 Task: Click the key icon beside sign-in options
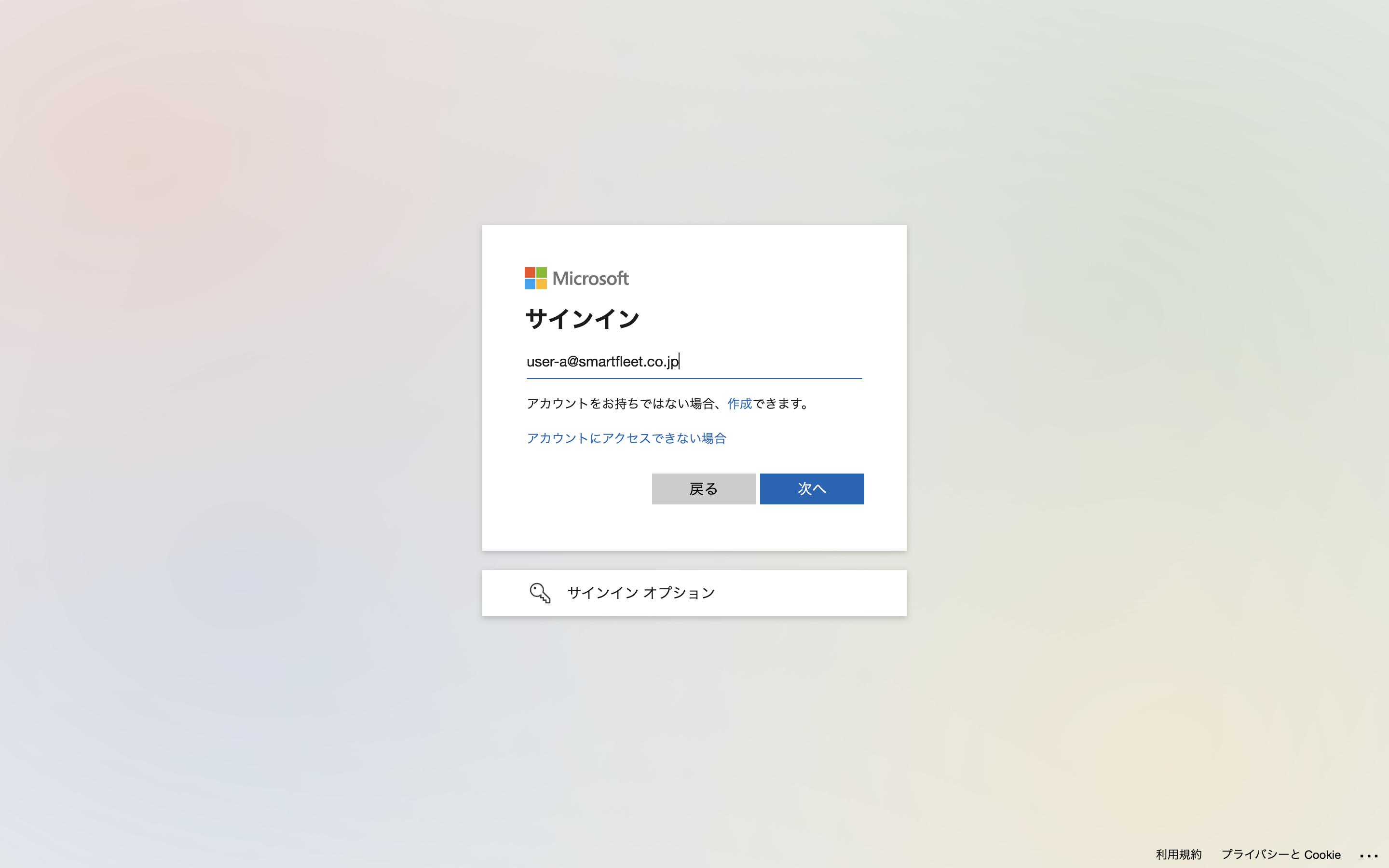pyautogui.click(x=540, y=593)
